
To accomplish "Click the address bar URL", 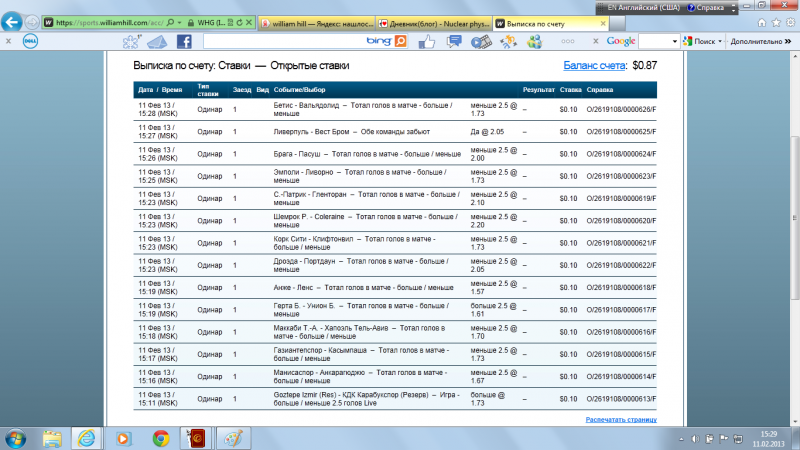I will (x=110, y=22).
